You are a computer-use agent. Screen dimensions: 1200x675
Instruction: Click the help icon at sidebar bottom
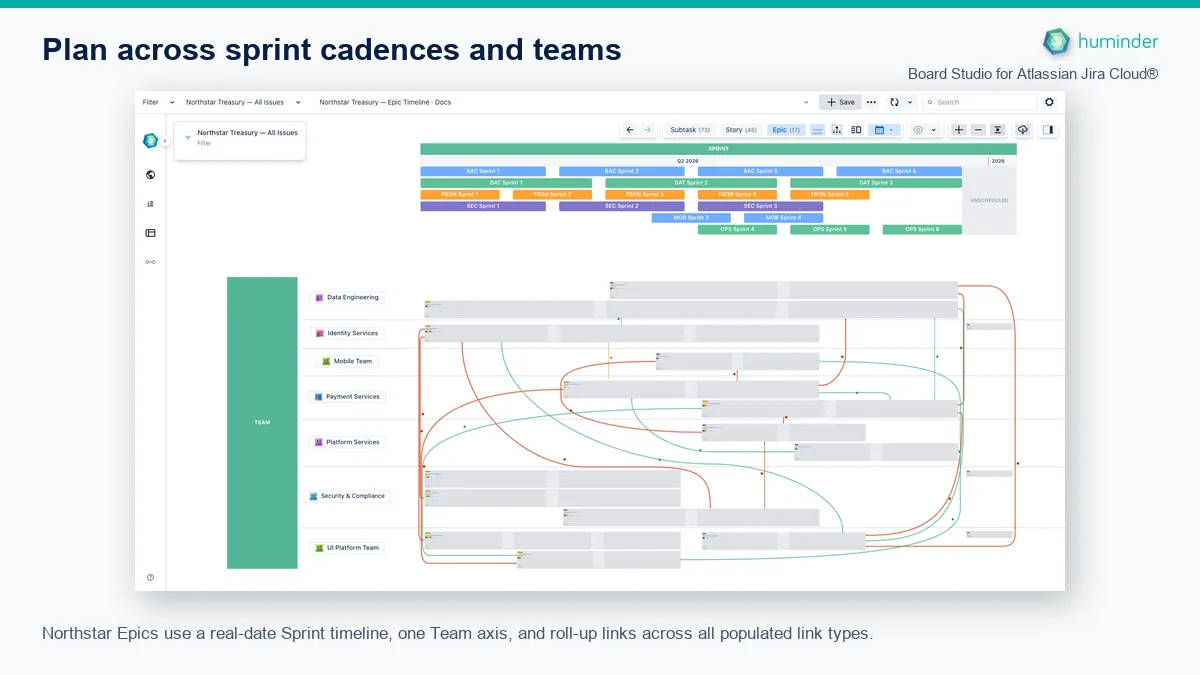pos(150,577)
